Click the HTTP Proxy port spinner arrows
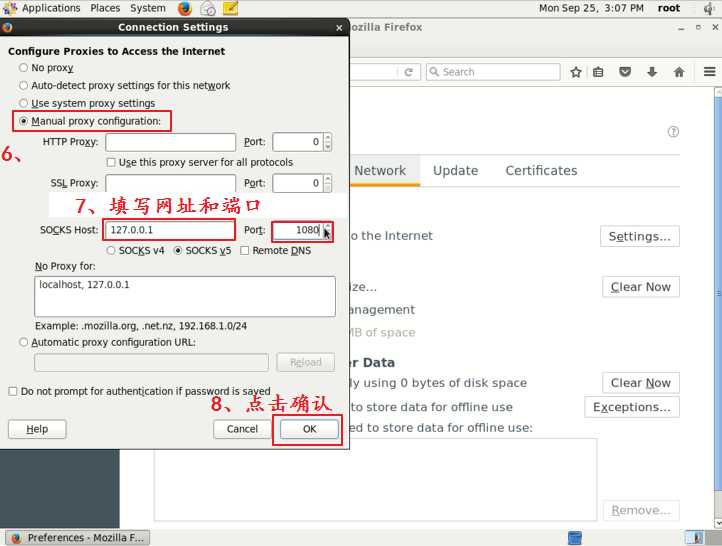This screenshot has width=722, height=546. (327, 142)
